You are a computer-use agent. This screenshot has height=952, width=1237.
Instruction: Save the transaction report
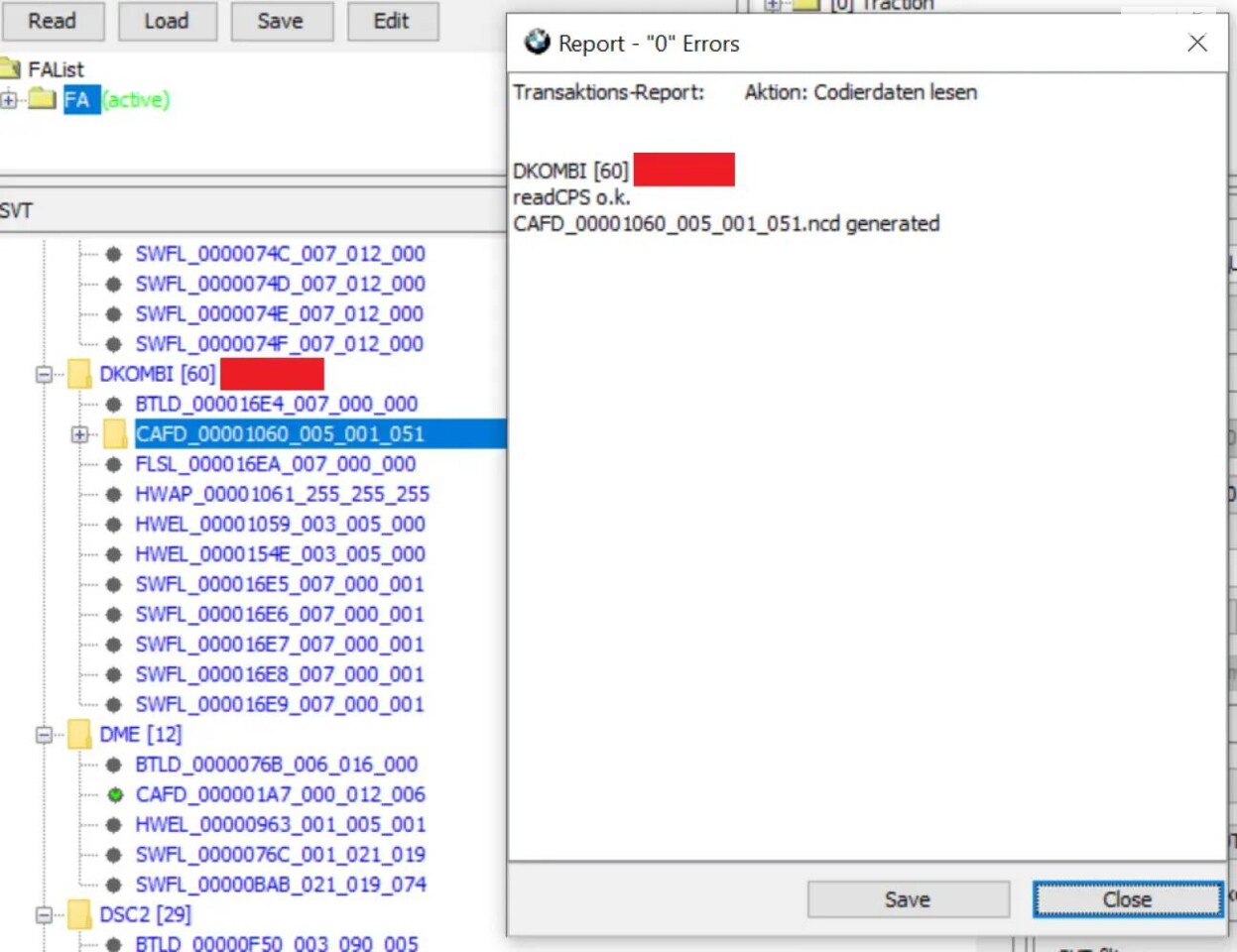pyautogui.click(x=907, y=899)
